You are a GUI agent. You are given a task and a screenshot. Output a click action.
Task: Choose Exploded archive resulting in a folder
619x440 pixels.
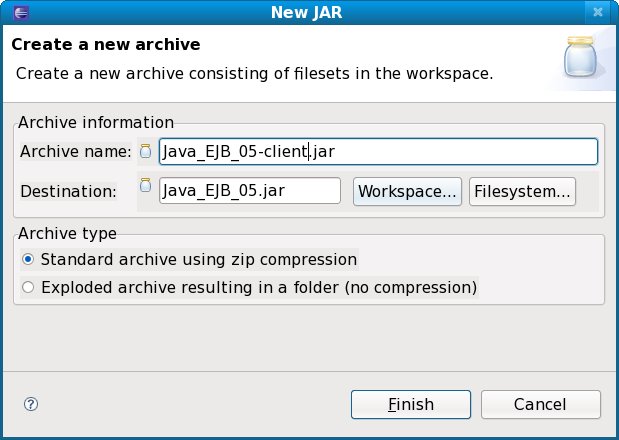point(28,287)
